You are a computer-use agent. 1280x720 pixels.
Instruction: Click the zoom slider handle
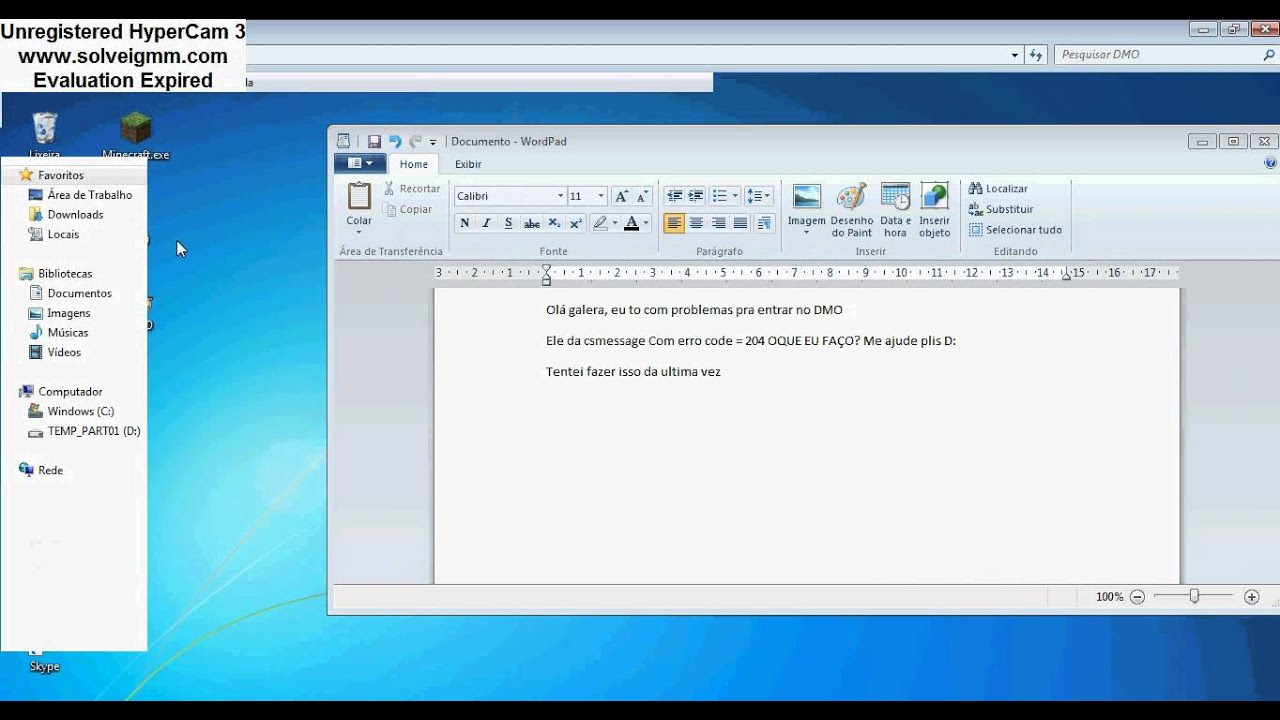tap(1194, 596)
